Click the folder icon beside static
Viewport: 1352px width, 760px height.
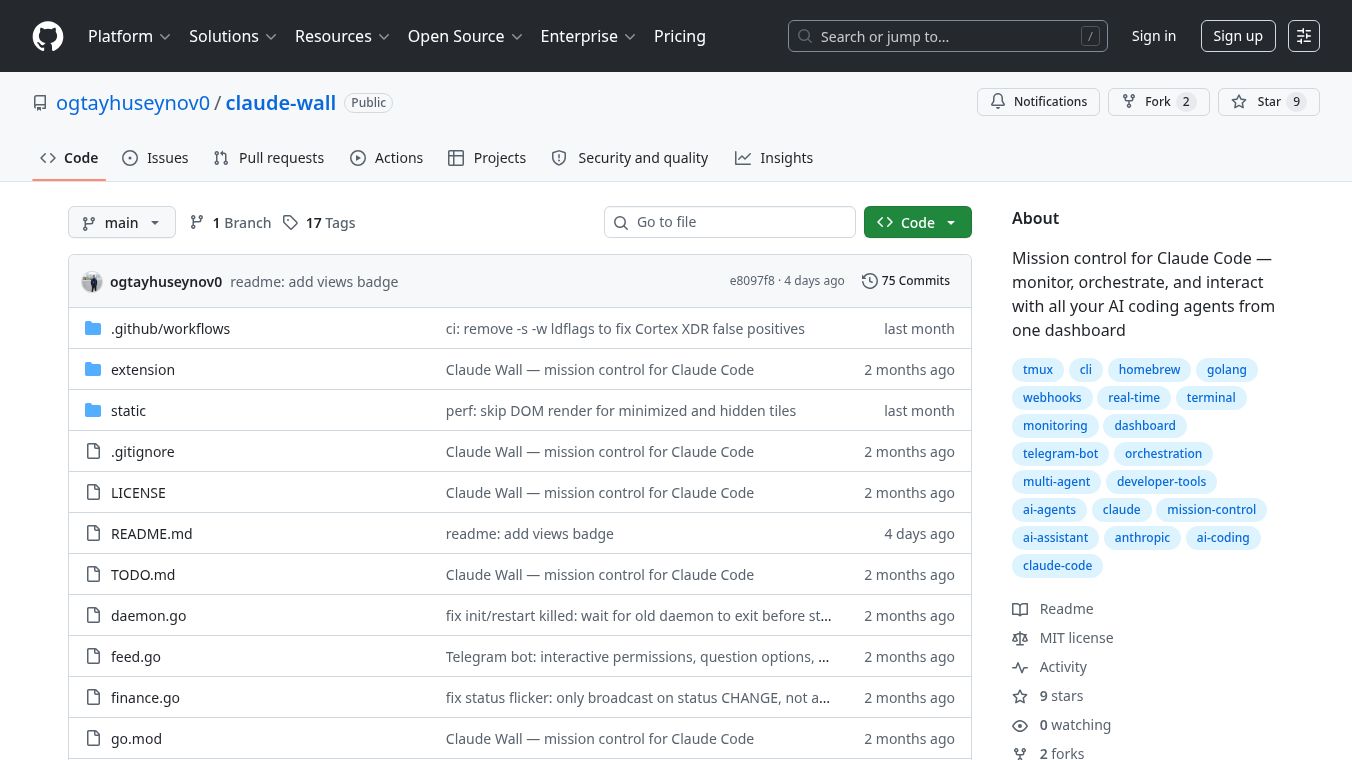93,410
